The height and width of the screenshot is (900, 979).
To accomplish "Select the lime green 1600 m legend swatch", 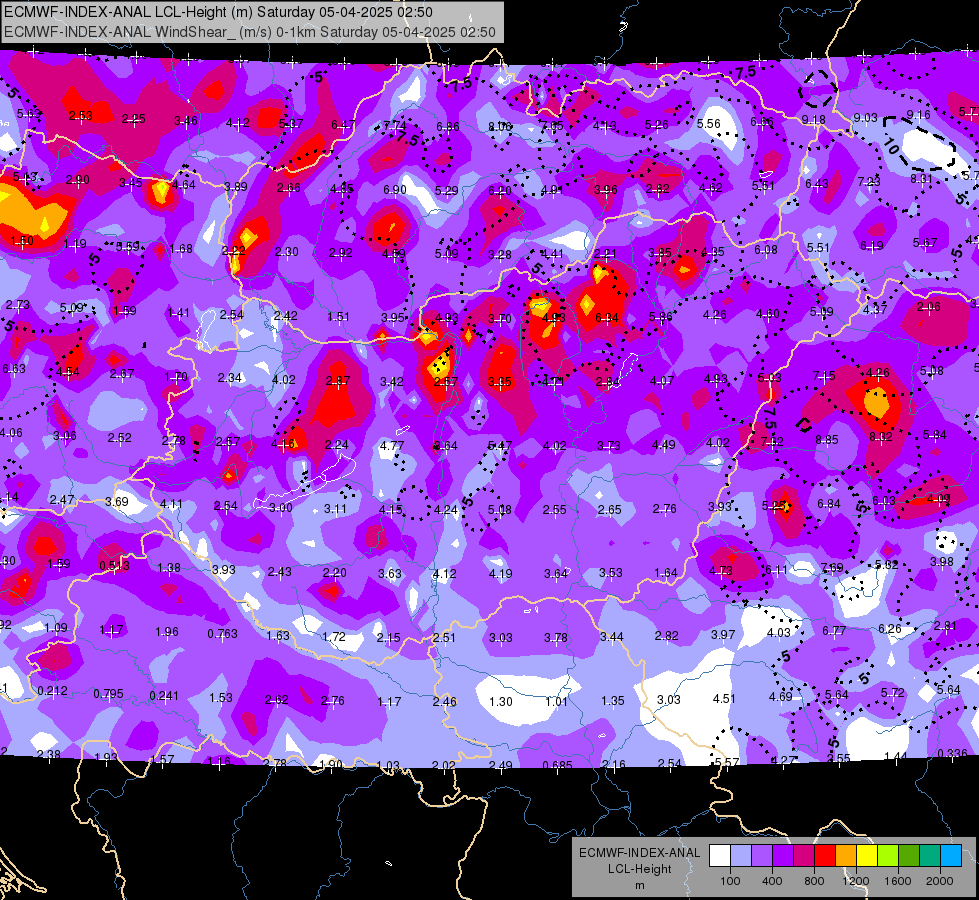I will pos(887,856).
